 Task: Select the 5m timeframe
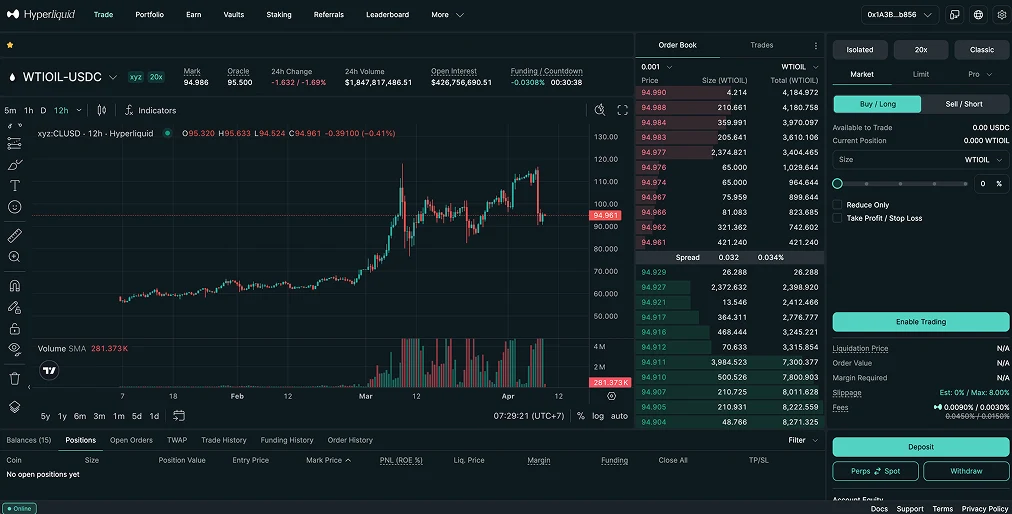click(x=10, y=110)
